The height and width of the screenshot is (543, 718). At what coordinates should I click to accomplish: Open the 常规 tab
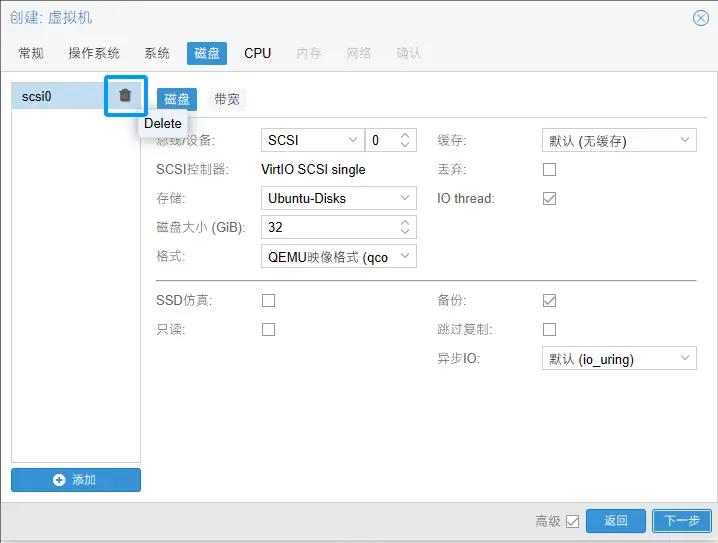point(31,53)
